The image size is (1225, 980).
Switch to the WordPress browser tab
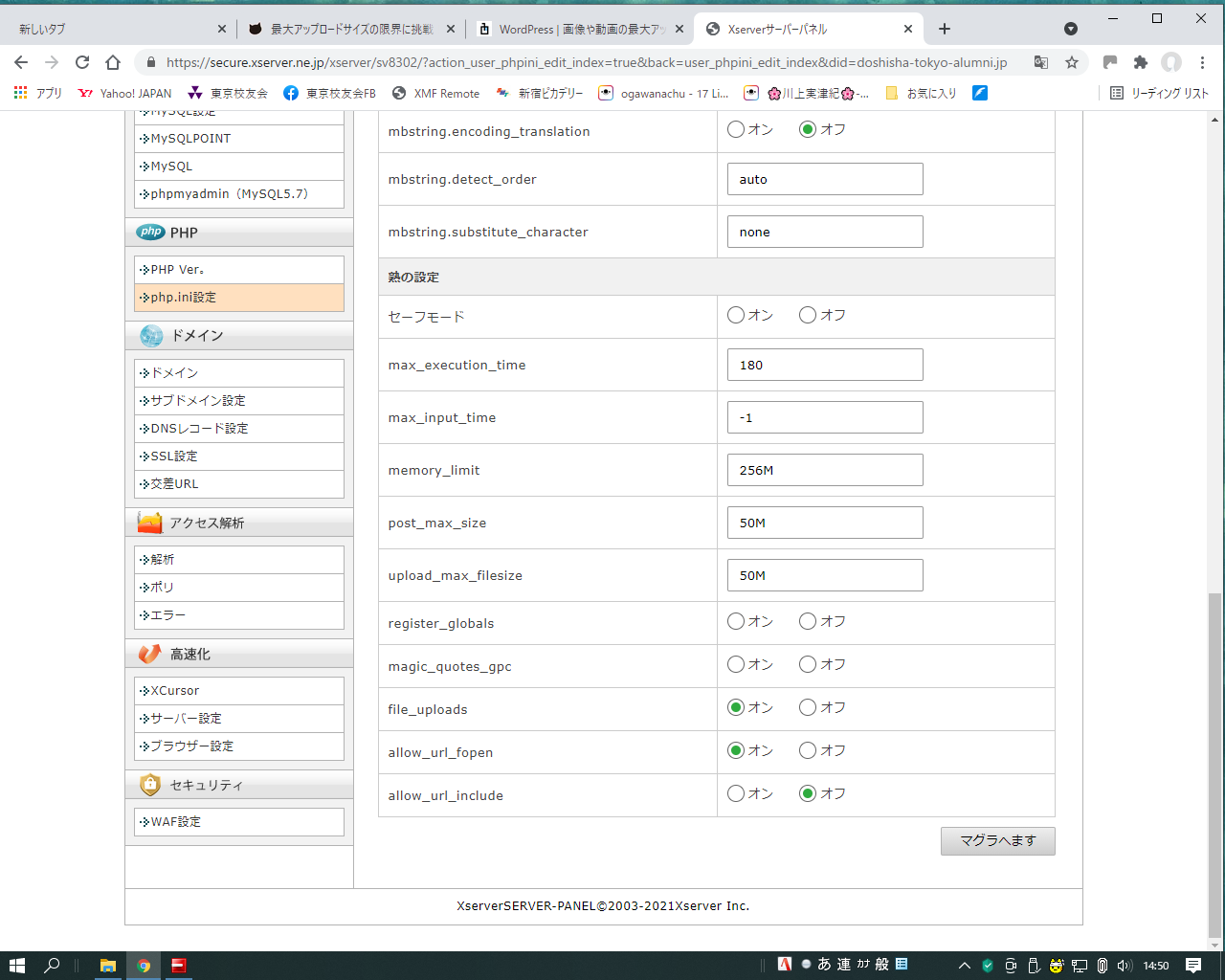580,29
